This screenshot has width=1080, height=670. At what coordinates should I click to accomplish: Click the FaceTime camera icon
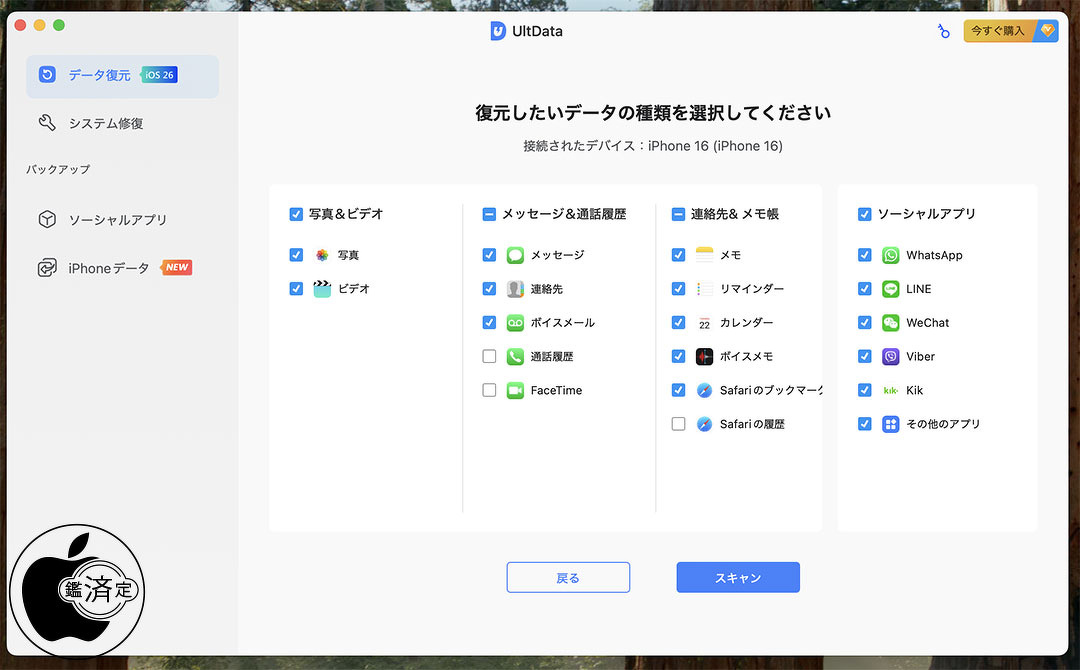tap(515, 390)
